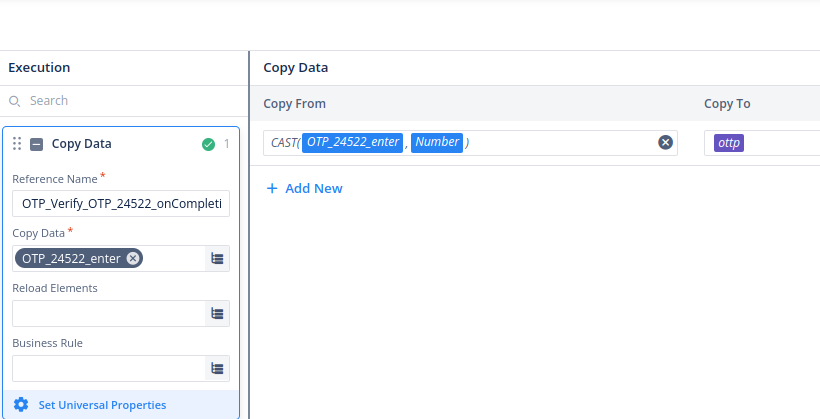The image size is (820, 419).
Task: Open Set Universal Properties link
Action: pyautogui.click(x=102, y=405)
